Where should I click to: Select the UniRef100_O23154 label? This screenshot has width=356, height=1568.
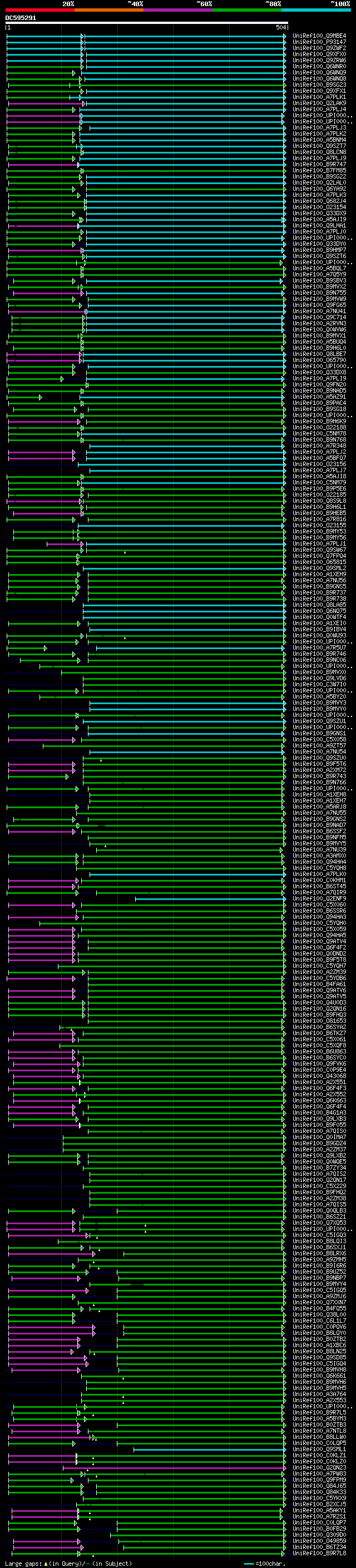coord(319,207)
